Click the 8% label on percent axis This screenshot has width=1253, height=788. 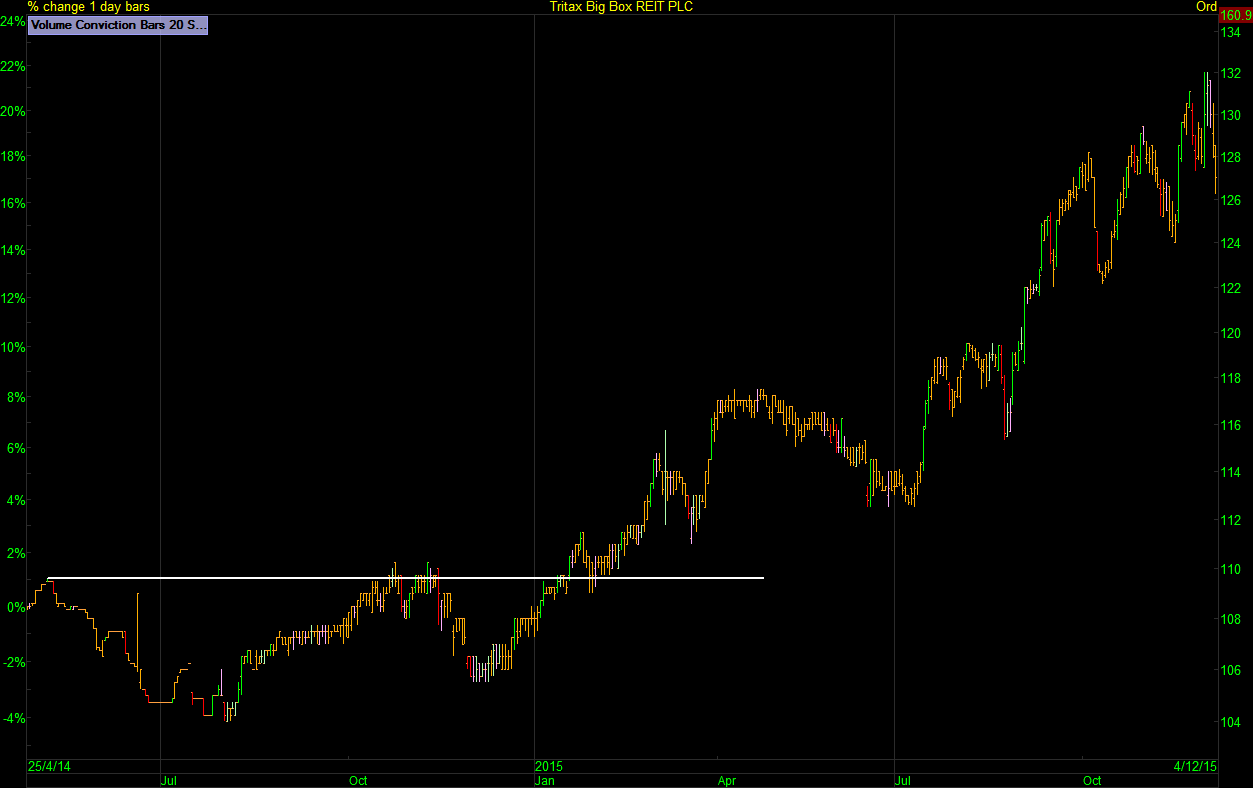click(16, 397)
